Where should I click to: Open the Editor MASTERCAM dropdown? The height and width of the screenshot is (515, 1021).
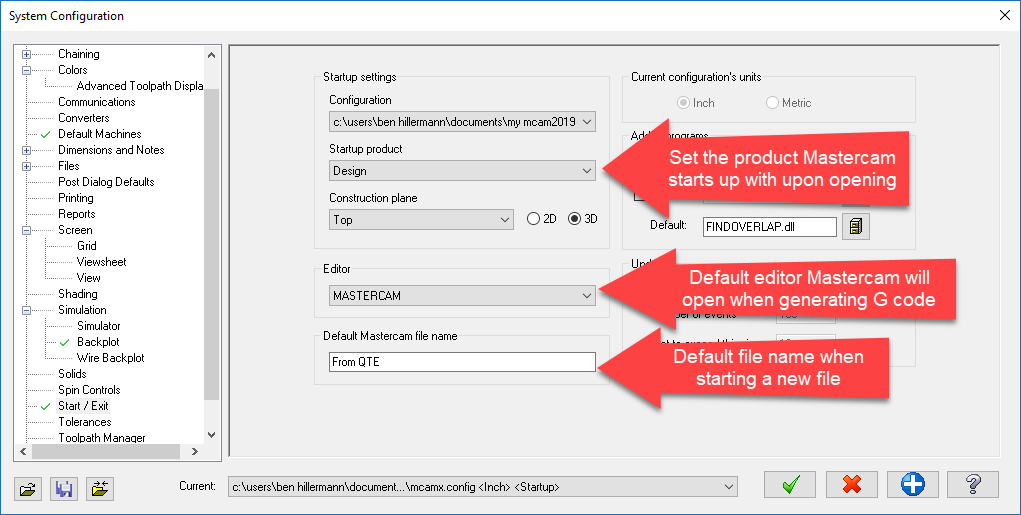462,296
